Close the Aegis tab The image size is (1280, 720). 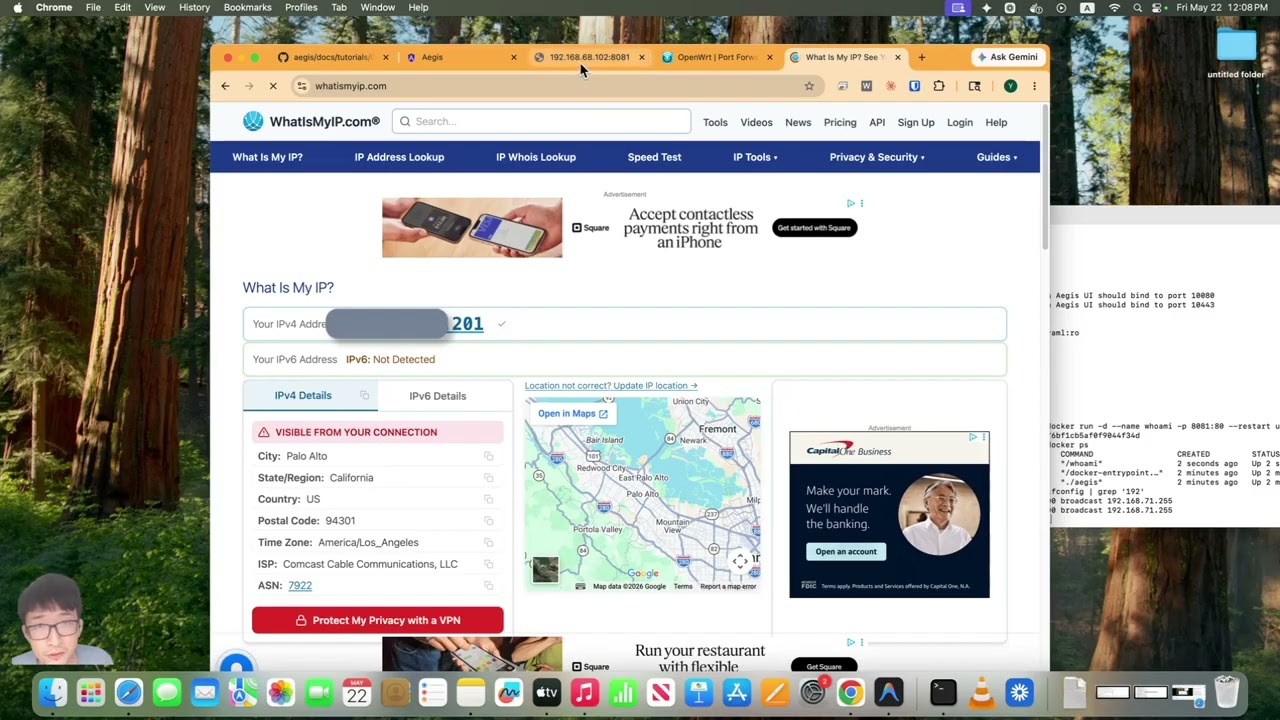point(514,57)
